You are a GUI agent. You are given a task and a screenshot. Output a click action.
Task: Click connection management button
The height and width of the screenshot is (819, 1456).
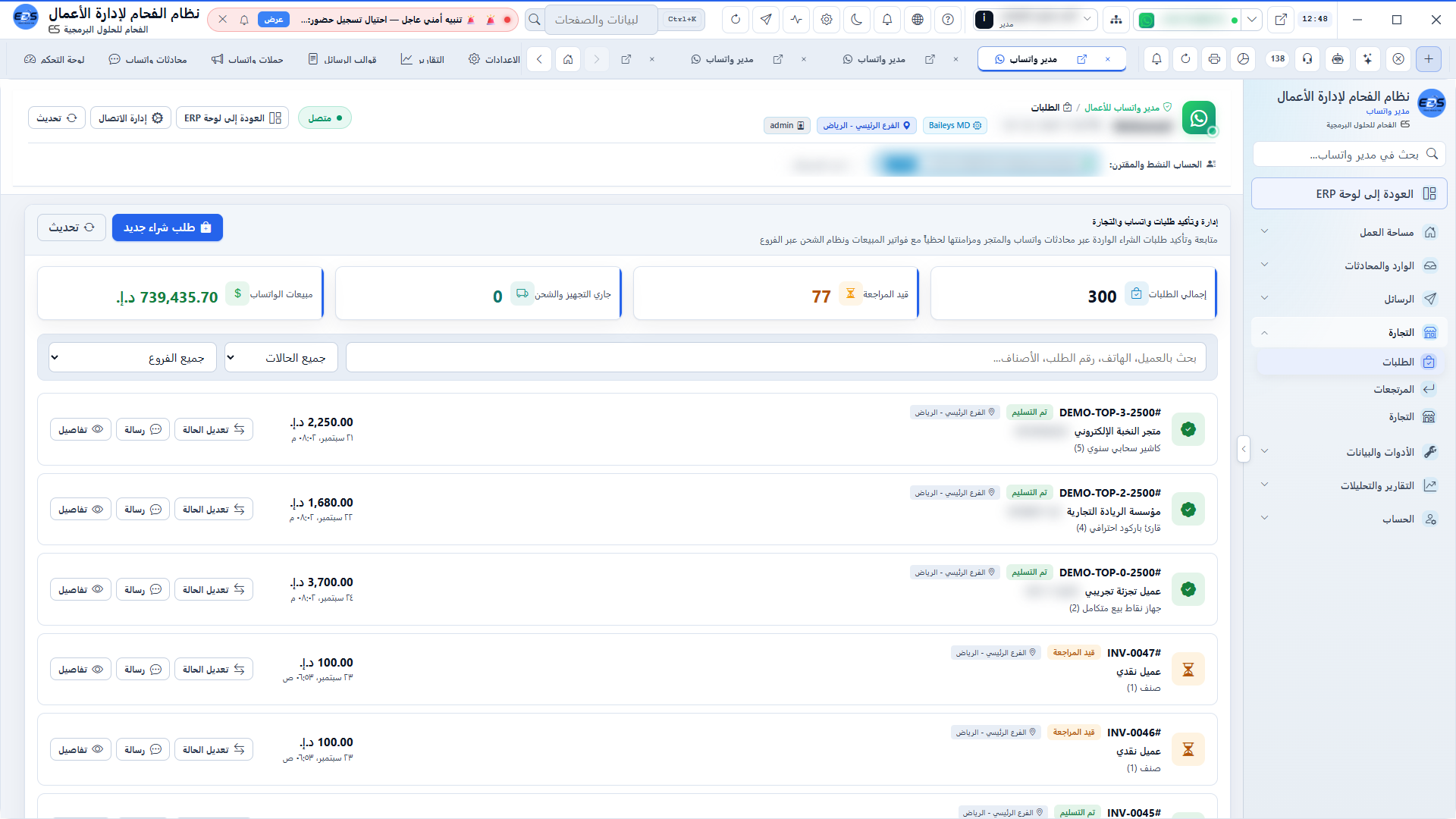(130, 118)
